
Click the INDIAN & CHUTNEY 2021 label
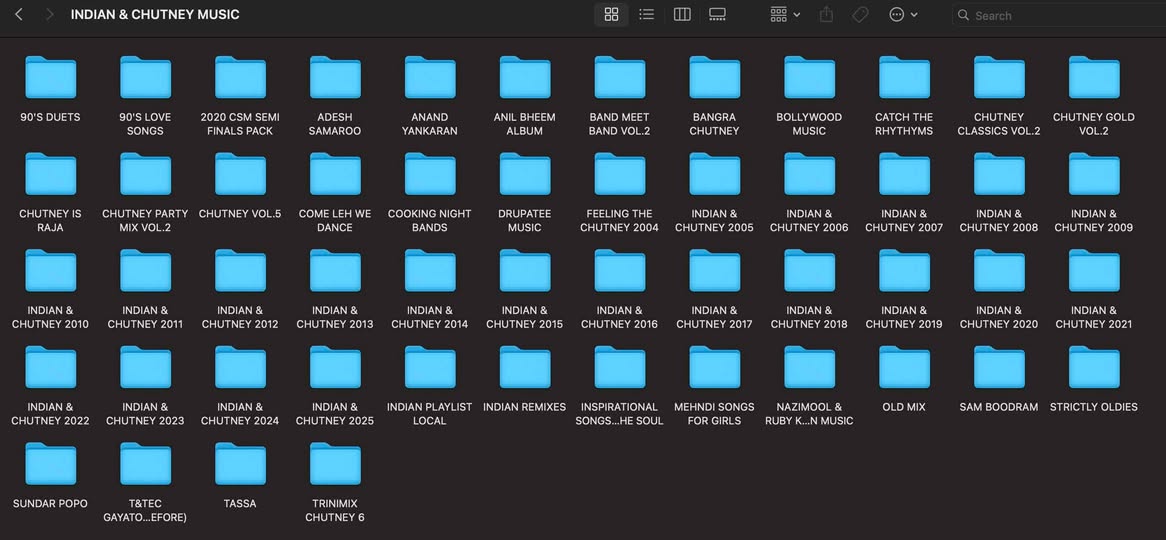1094,318
